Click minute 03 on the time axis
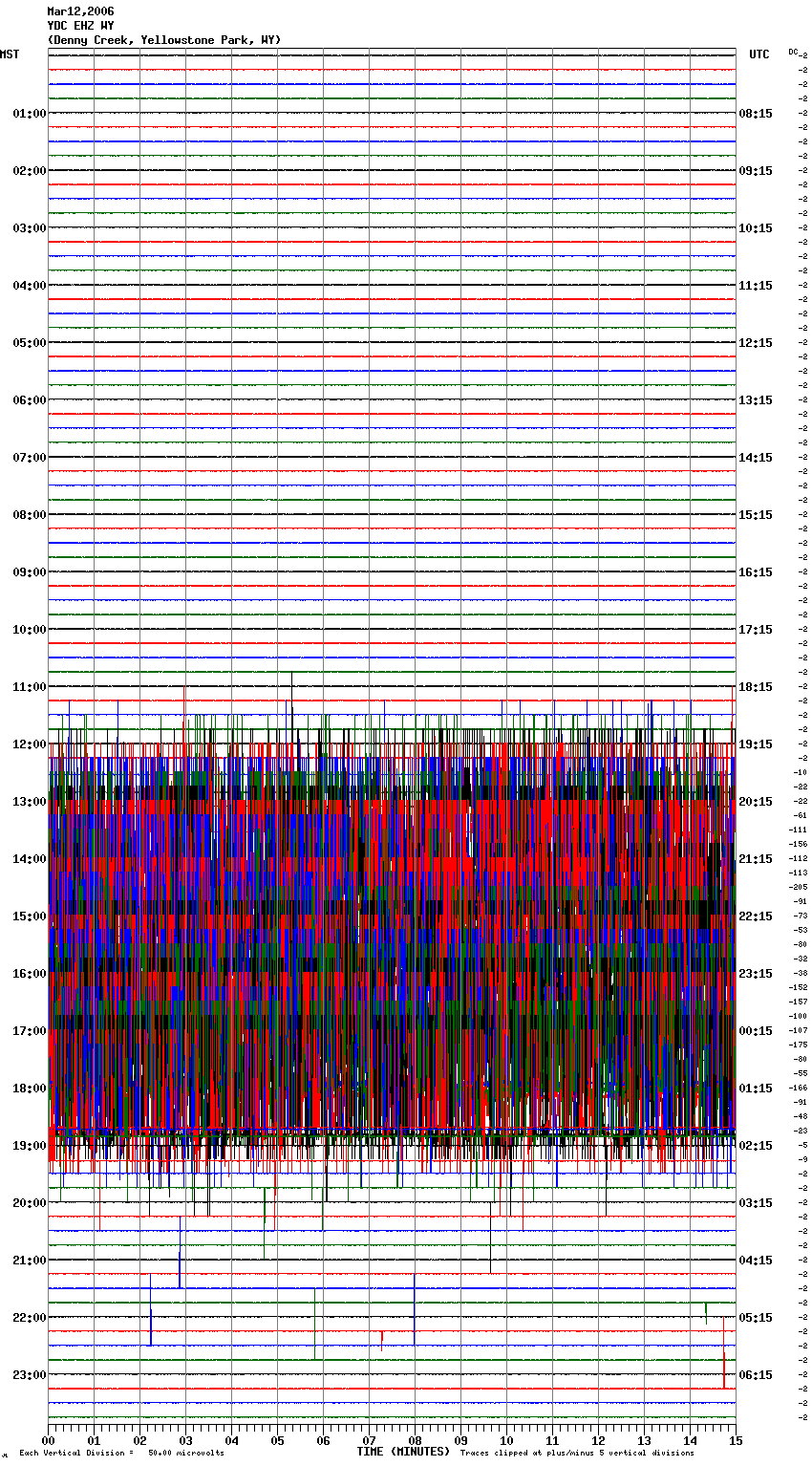The image size is (812, 1466). pyautogui.click(x=186, y=1440)
